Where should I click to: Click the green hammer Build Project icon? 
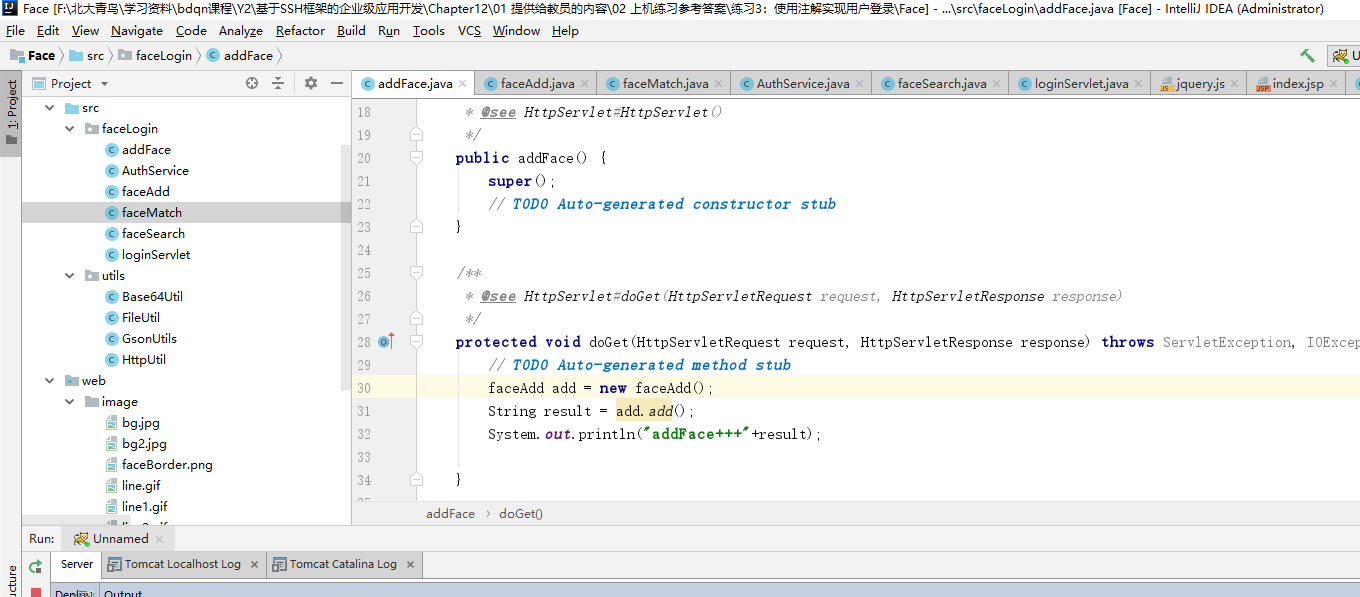[x=1307, y=56]
